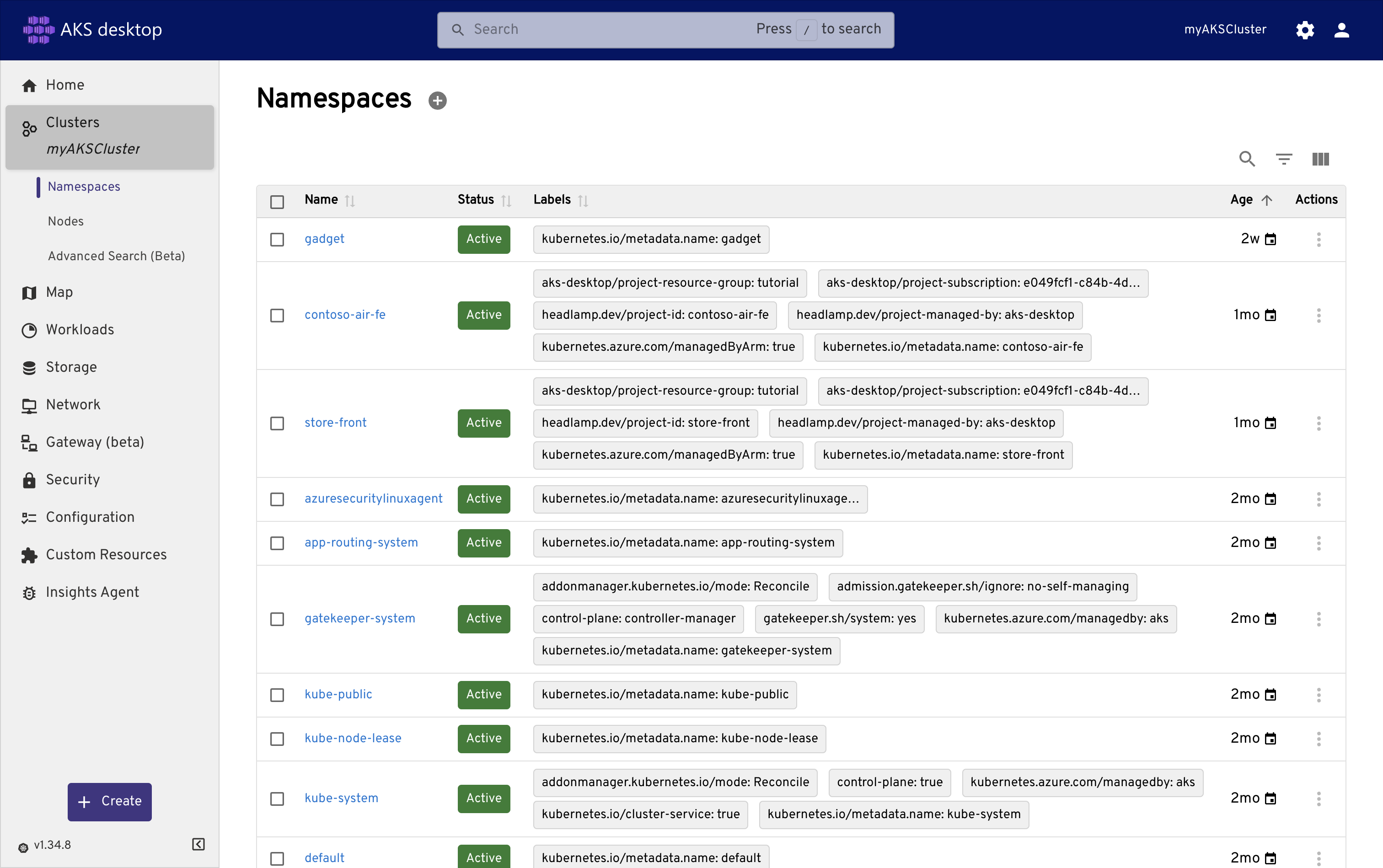The height and width of the screenshot is (868, 1383).
Task: Open the contoso-air-fe namespace link
Action: 345,315
